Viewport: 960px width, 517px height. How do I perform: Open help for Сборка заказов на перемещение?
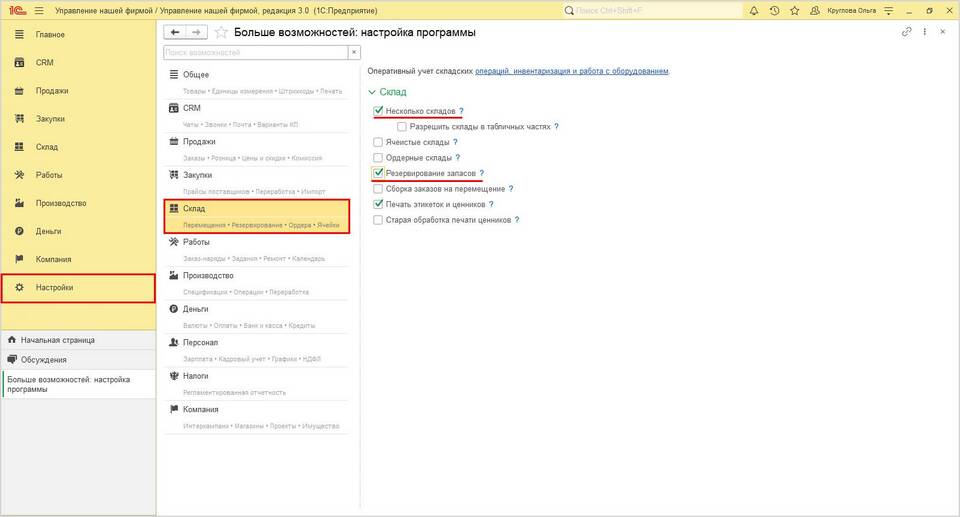(511, 189)
